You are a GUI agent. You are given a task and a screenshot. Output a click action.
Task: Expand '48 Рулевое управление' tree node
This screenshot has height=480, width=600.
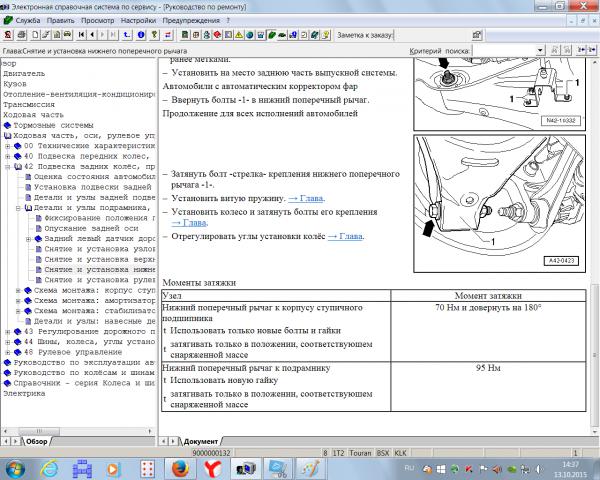7,353
